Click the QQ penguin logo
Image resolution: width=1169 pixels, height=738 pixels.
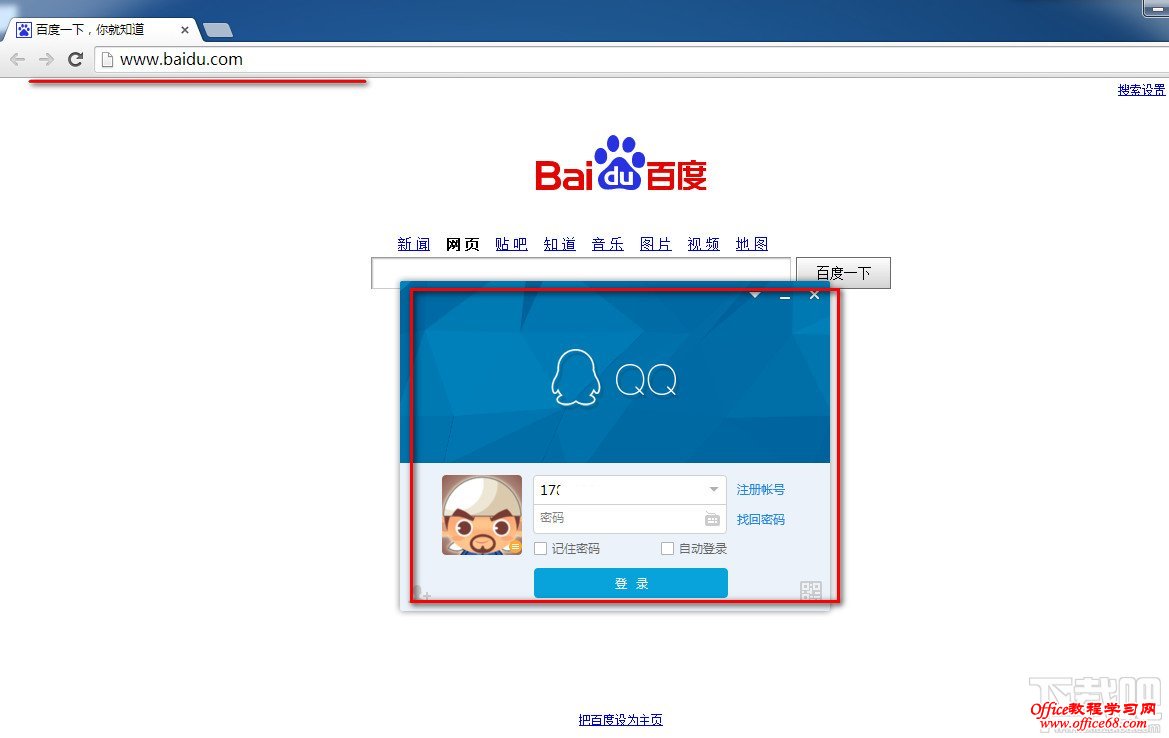point(575,378)
